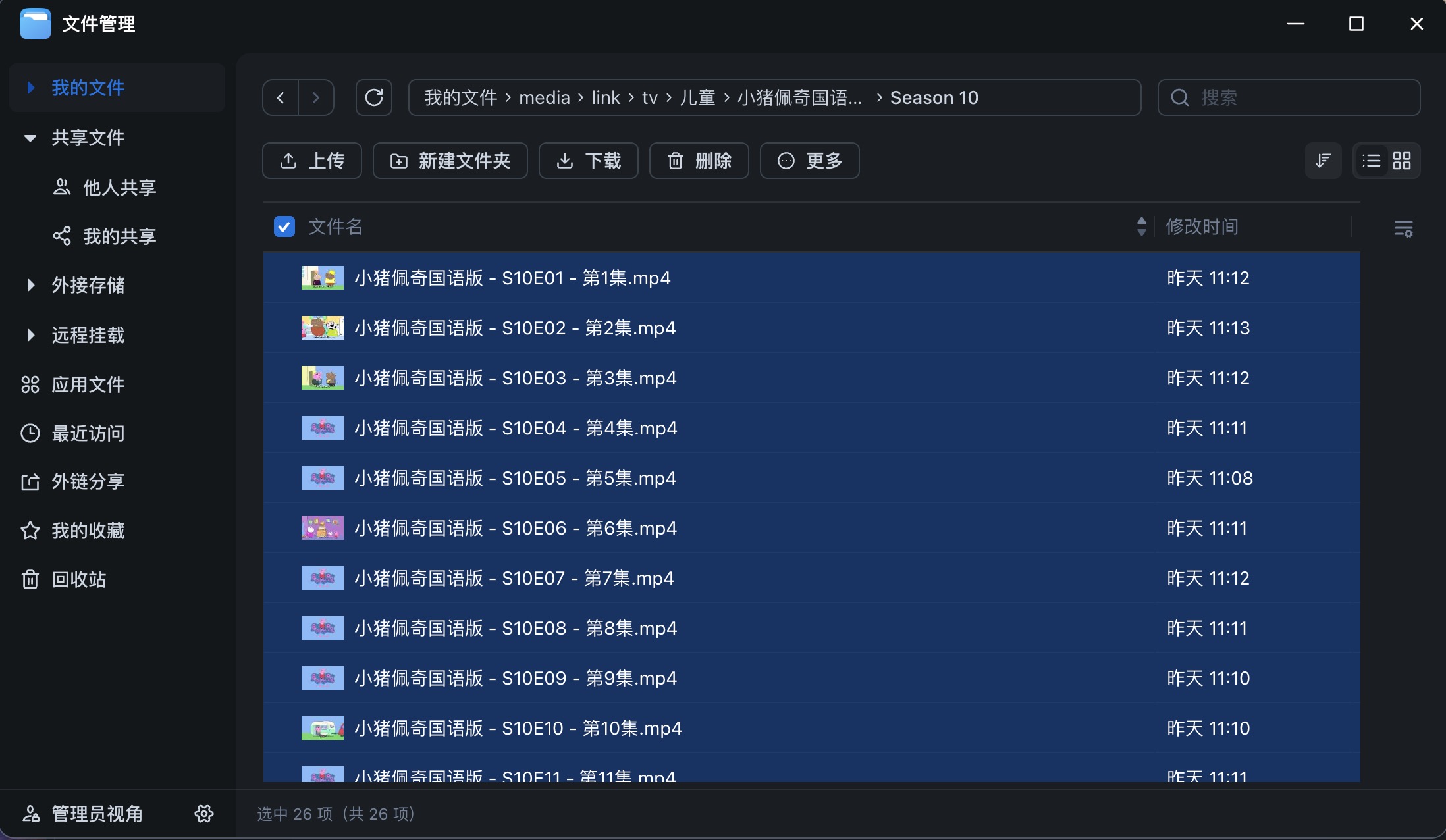1446x840 pixels.
Task: Open sort order icon
Action: 1323,161
